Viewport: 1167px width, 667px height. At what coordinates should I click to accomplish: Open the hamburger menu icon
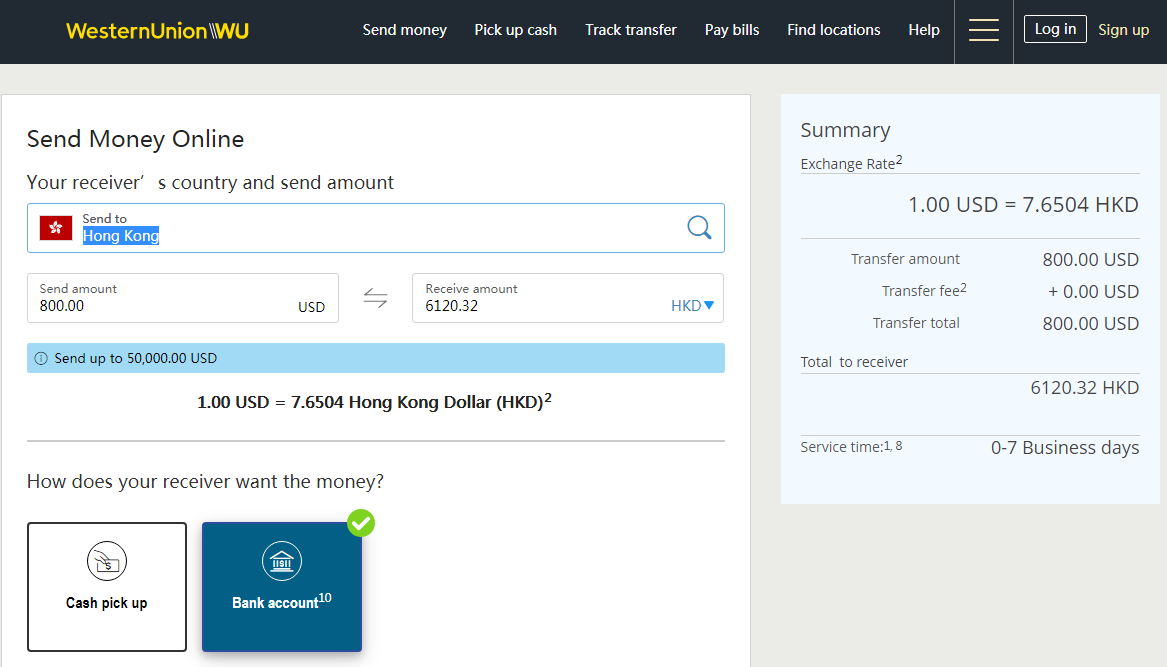click(984, 31)
